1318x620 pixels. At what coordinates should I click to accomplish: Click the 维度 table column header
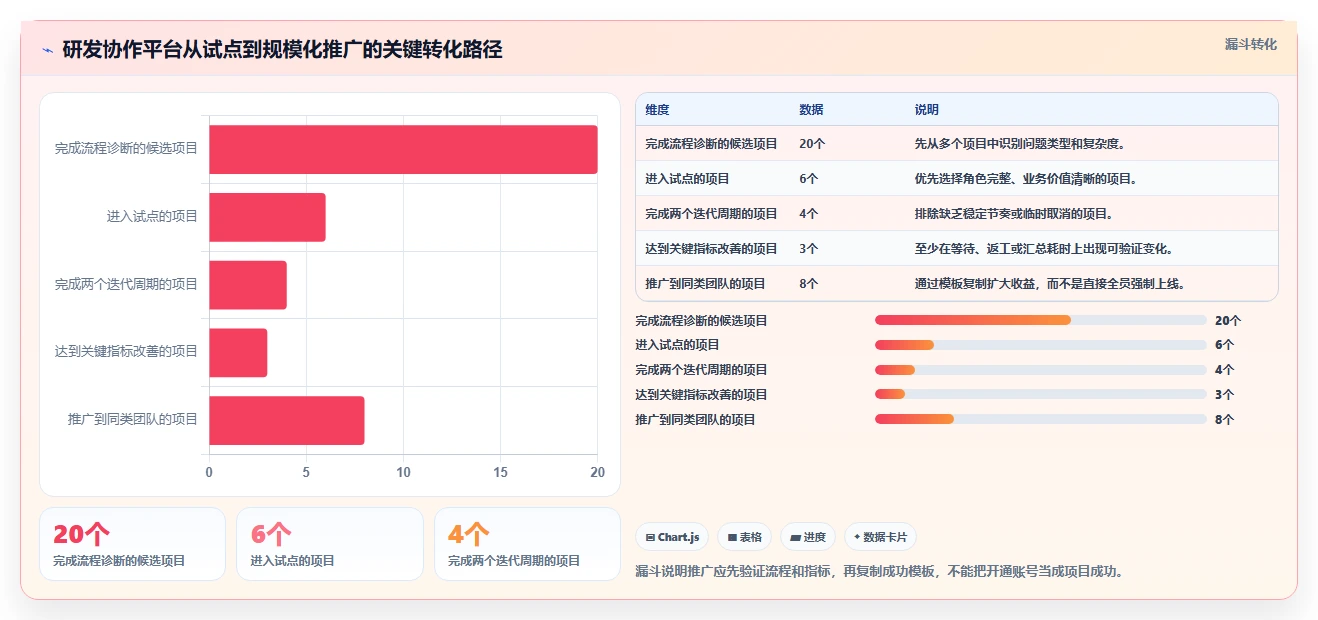point(658,110)
